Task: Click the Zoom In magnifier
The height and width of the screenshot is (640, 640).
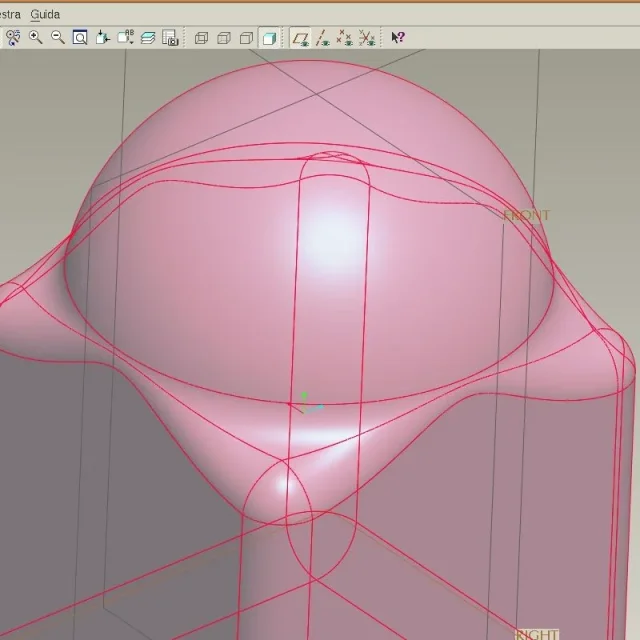Action: click(x=36, y=38)
